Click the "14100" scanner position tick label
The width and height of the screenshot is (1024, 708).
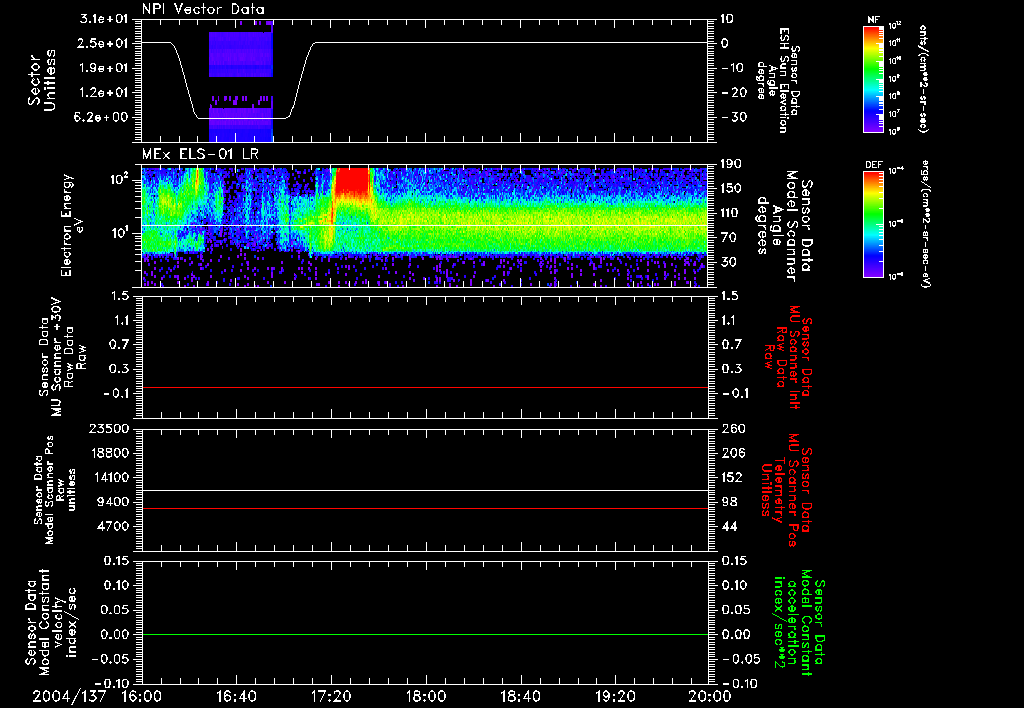108,477
